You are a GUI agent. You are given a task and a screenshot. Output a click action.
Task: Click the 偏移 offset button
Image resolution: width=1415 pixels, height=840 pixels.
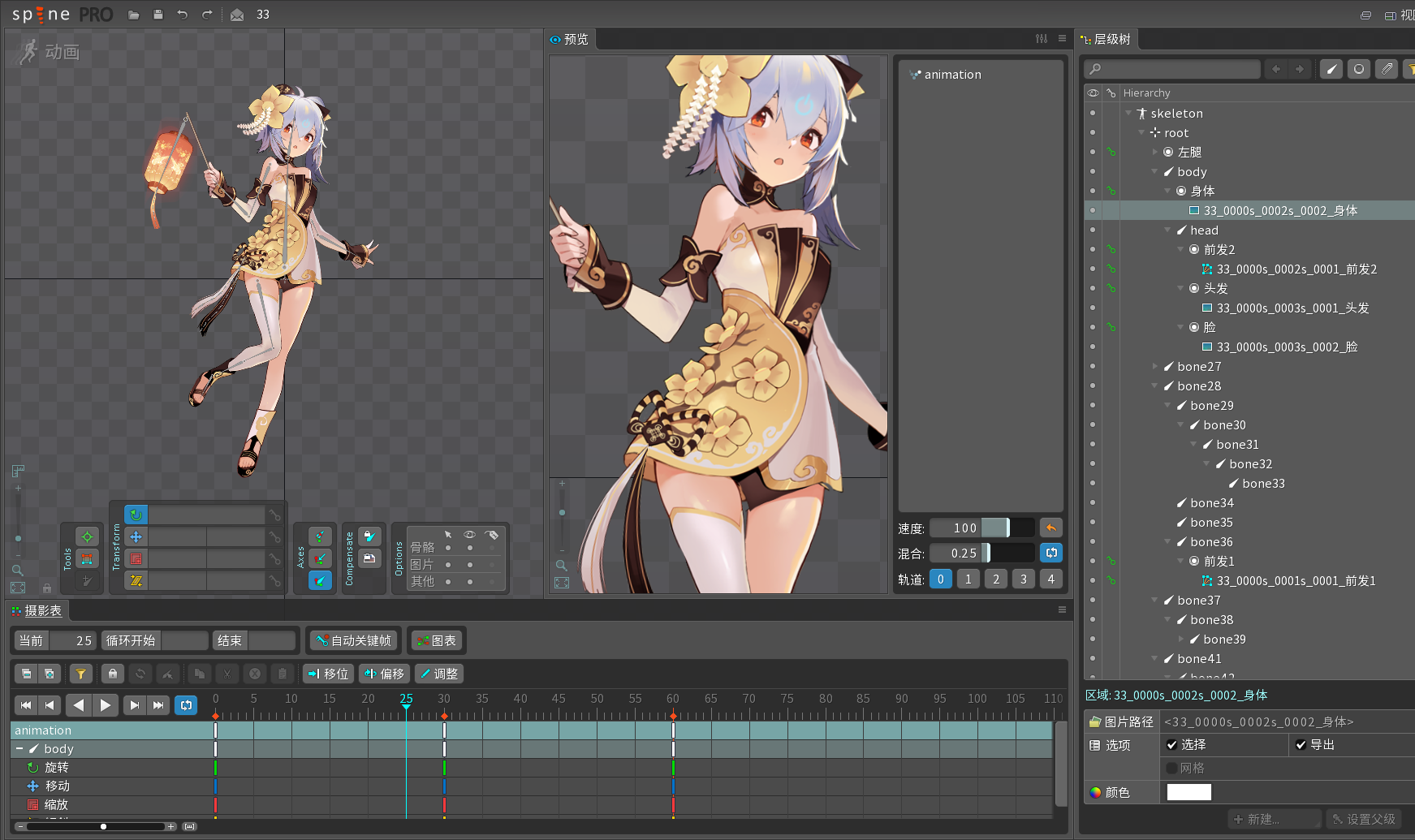tap(384, 674)
